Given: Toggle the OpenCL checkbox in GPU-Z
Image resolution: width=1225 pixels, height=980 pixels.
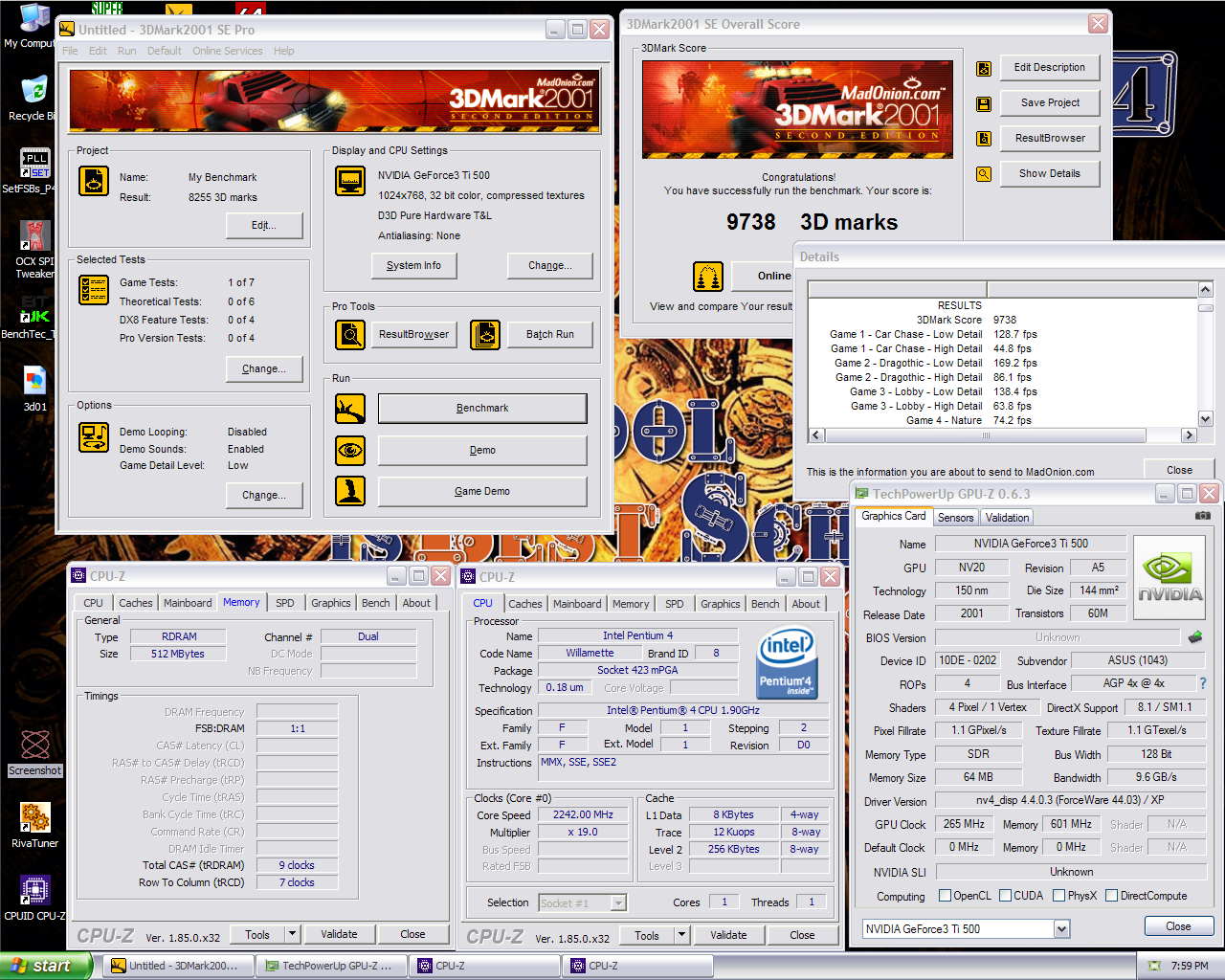Looking at the screenshot, I should coord(945,896).
